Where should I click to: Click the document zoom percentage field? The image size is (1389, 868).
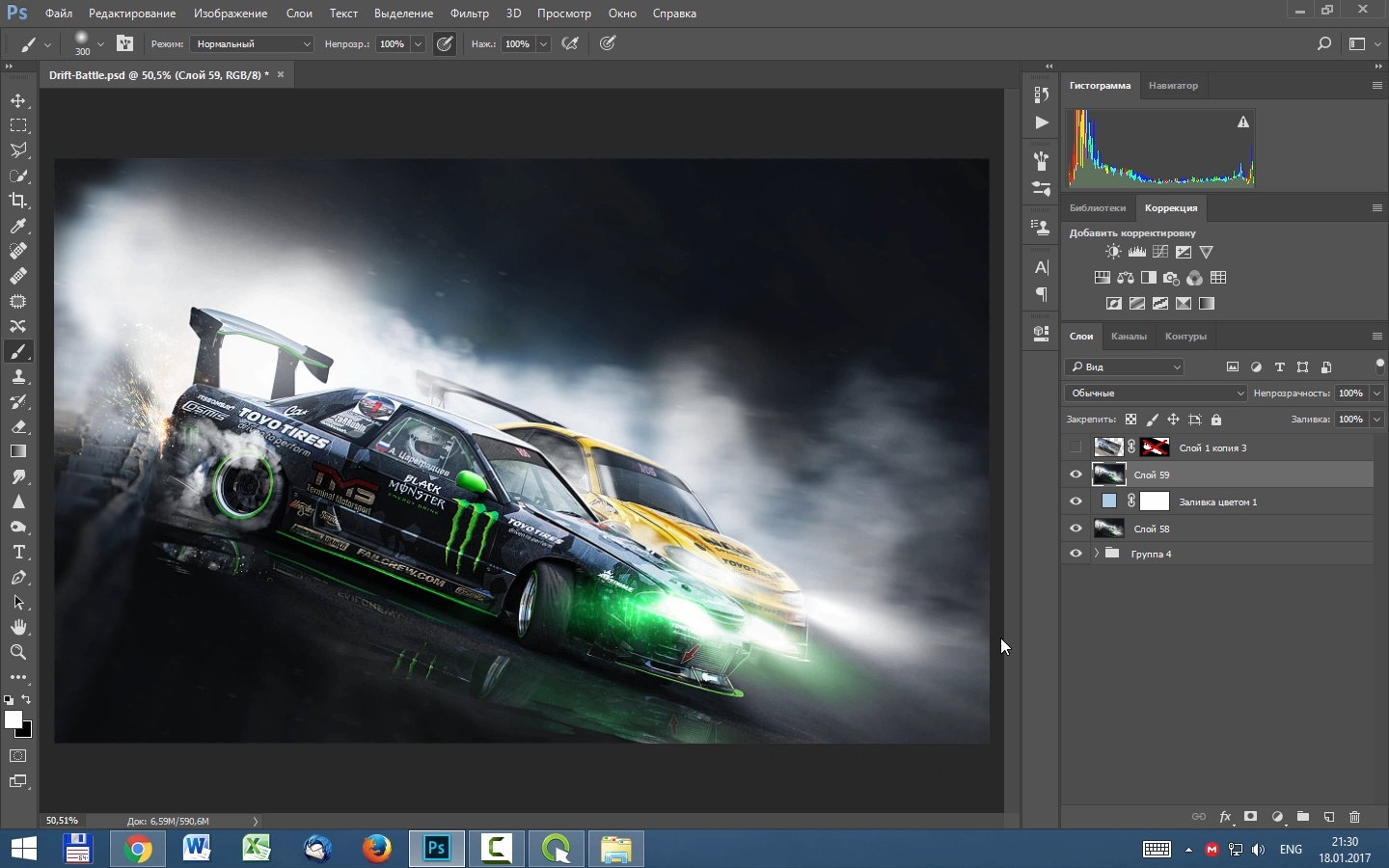point(63,821)
